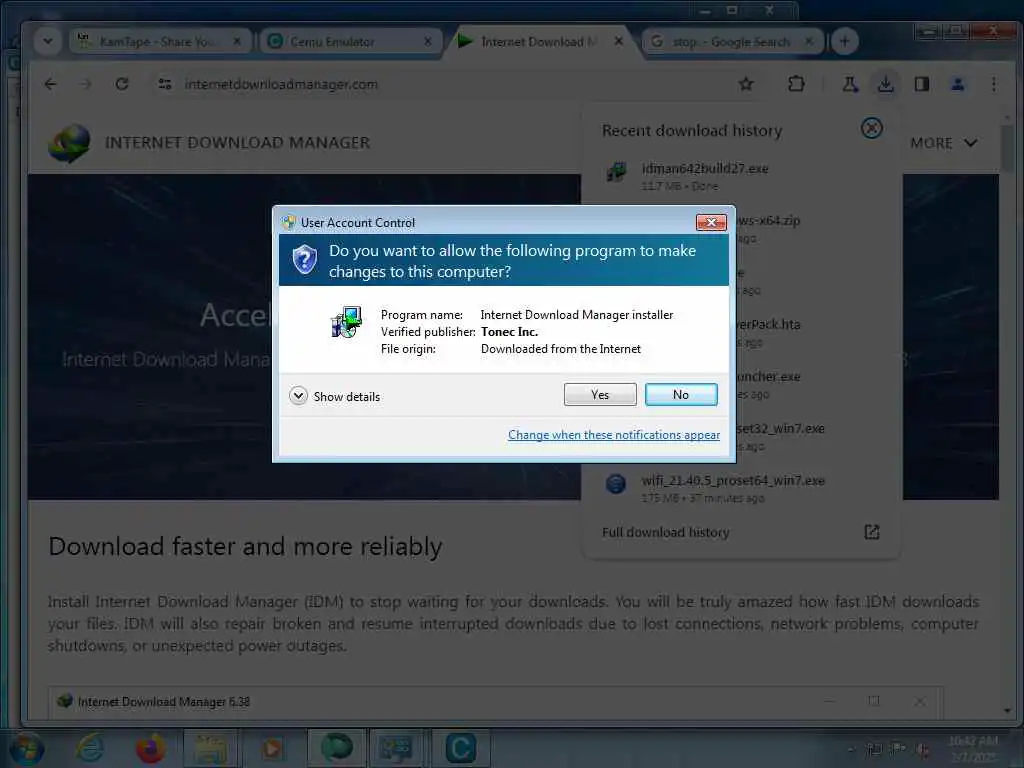Bookmark this page with the star
Viewport: 1024px width, 768px height.
(x=746, y=84)
